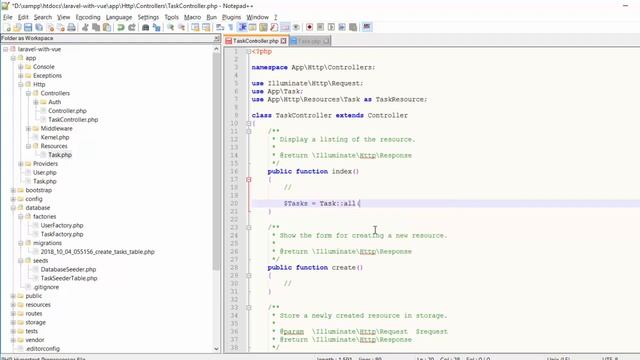Click the Cut toolbar icon
The height and width of the screenshot is (360, 640).
[x=85, y=27]
